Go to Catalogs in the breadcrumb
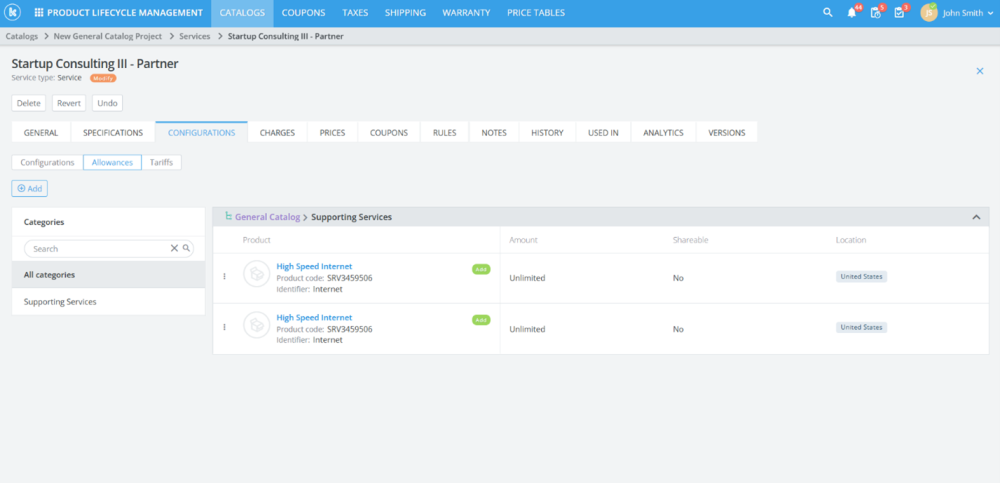 tap(22, 36)
